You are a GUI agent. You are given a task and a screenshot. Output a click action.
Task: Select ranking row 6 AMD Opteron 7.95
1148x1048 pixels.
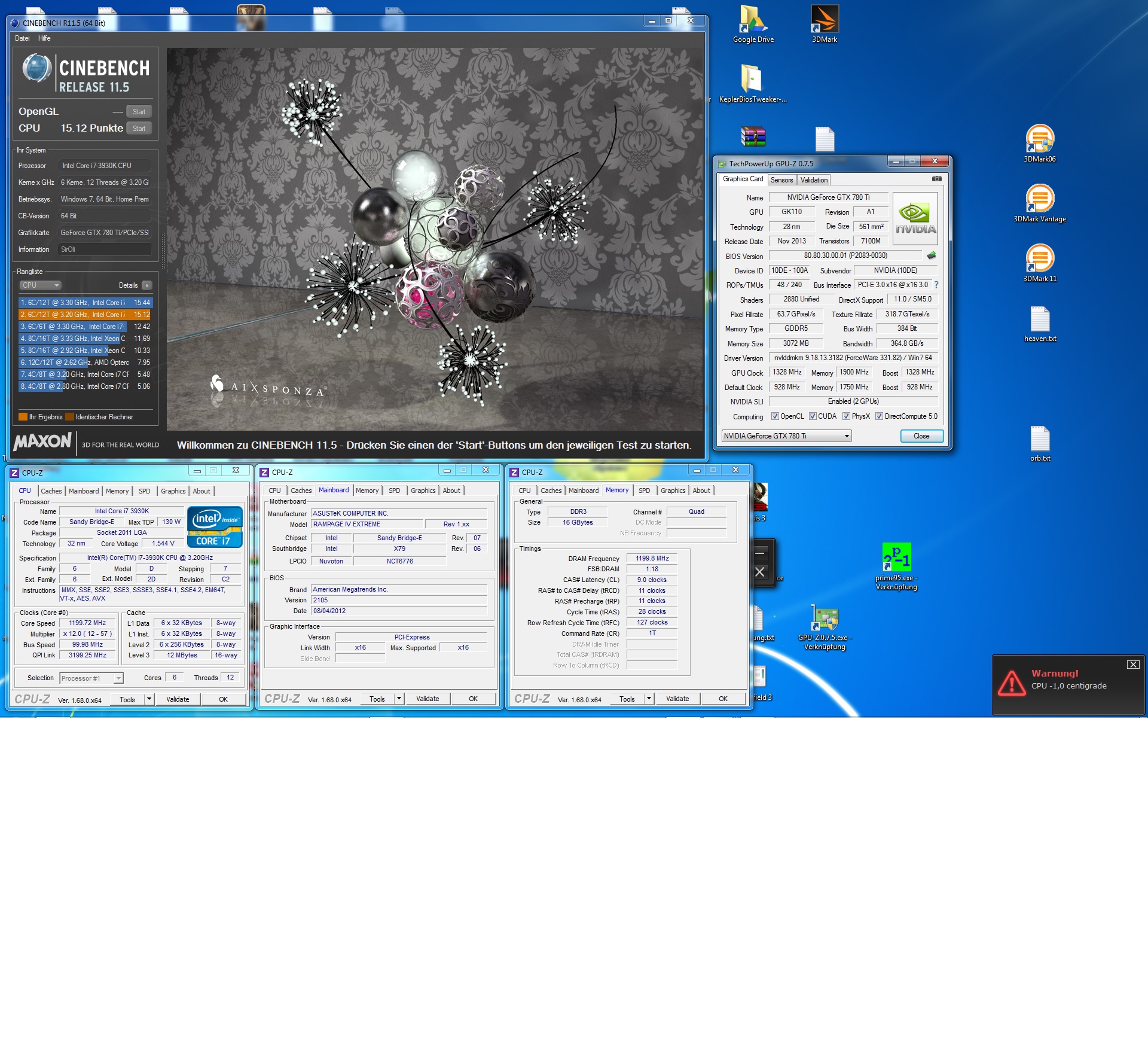86,362
